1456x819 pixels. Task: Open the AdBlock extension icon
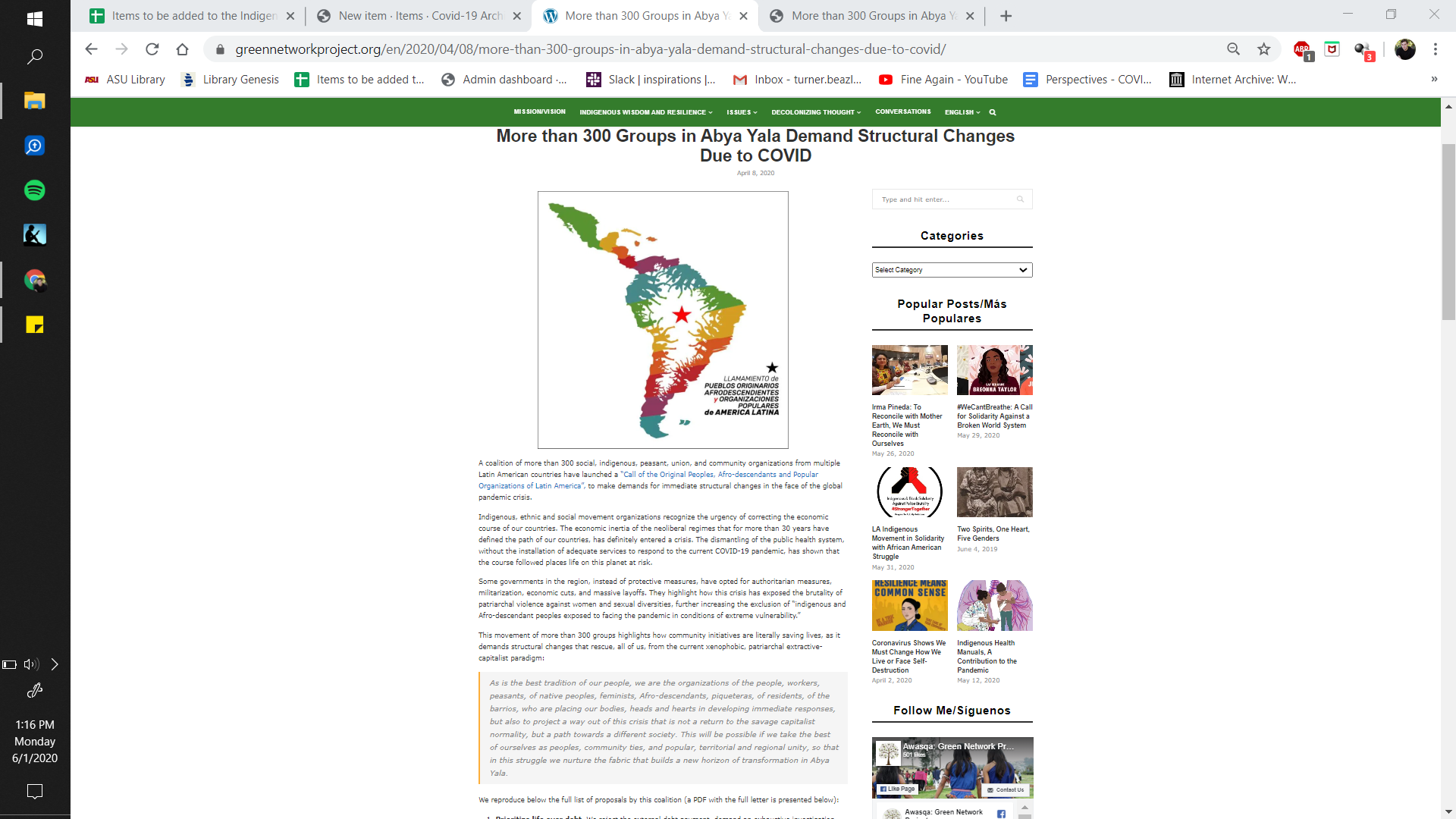tap(1302, 49)
